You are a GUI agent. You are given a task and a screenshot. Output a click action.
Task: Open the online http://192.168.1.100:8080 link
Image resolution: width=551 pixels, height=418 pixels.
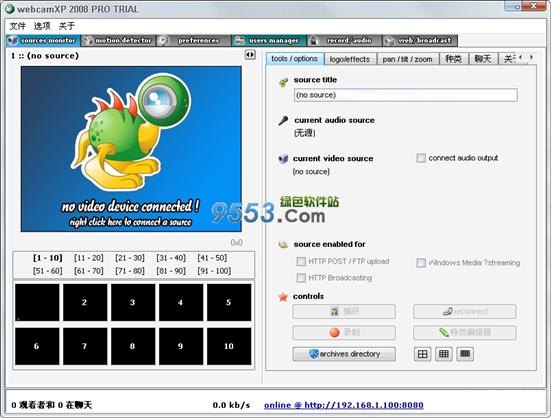344,405
